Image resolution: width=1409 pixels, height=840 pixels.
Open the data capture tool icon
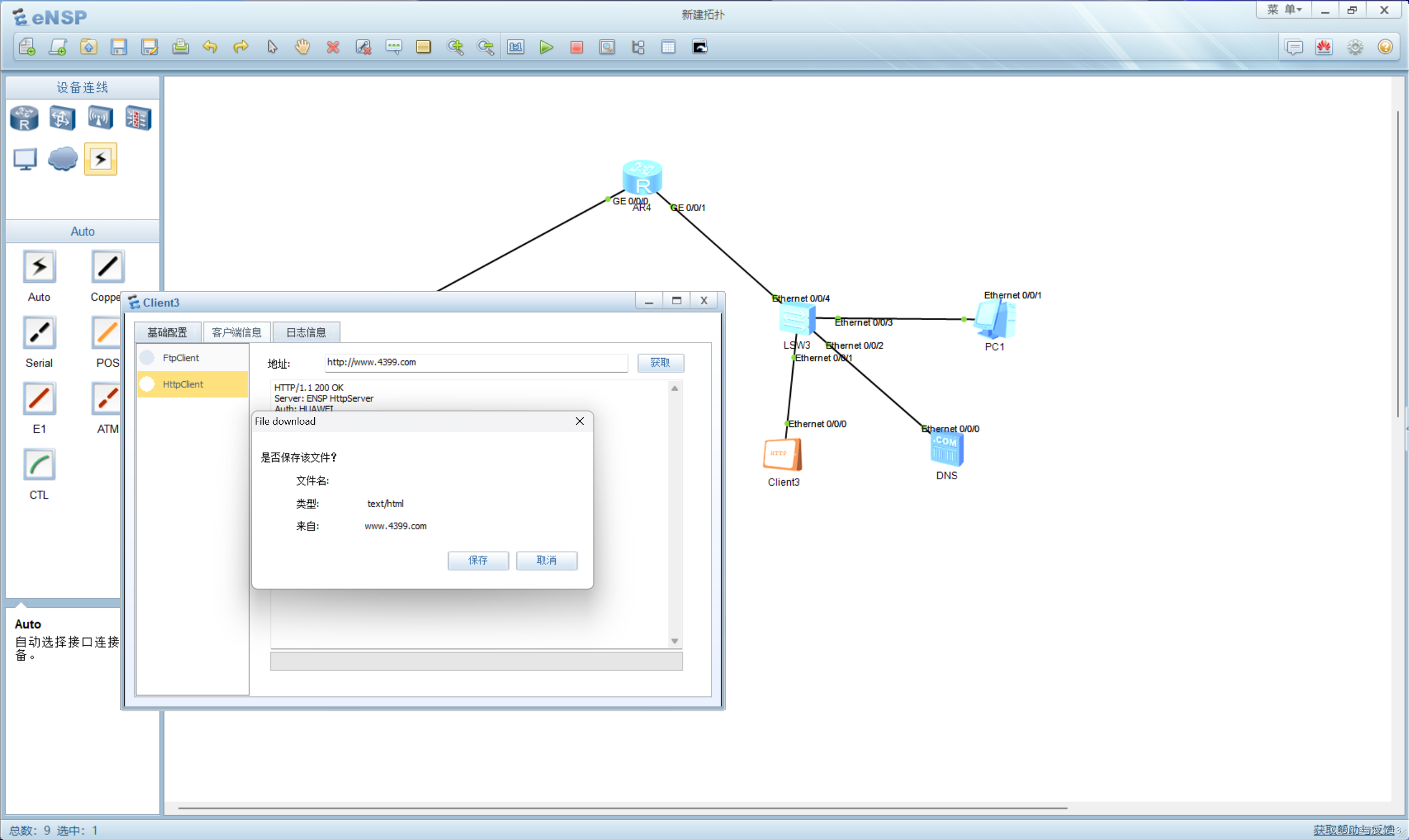click(x=608, y=47)
